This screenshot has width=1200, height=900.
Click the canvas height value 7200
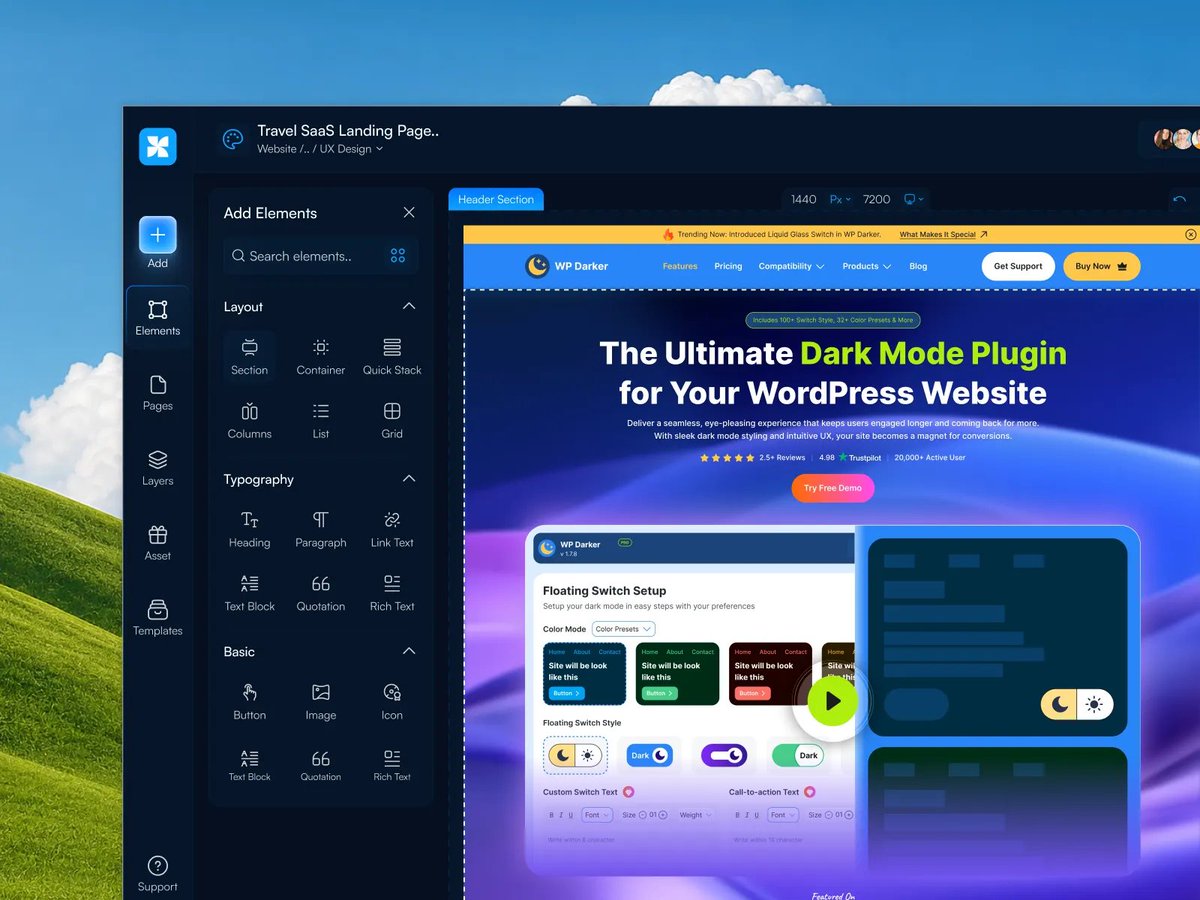(876, 199)
